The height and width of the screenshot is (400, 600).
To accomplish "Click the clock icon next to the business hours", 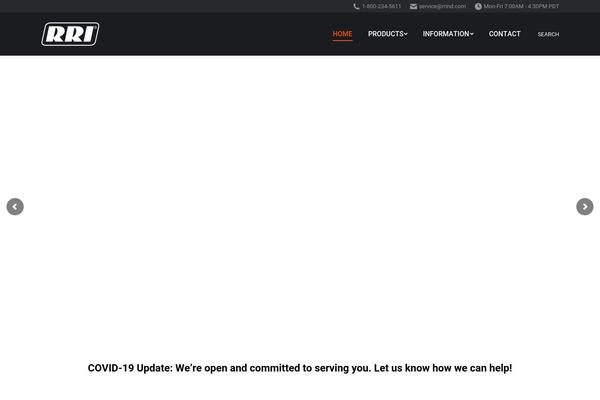I will (x=478, y=7).
